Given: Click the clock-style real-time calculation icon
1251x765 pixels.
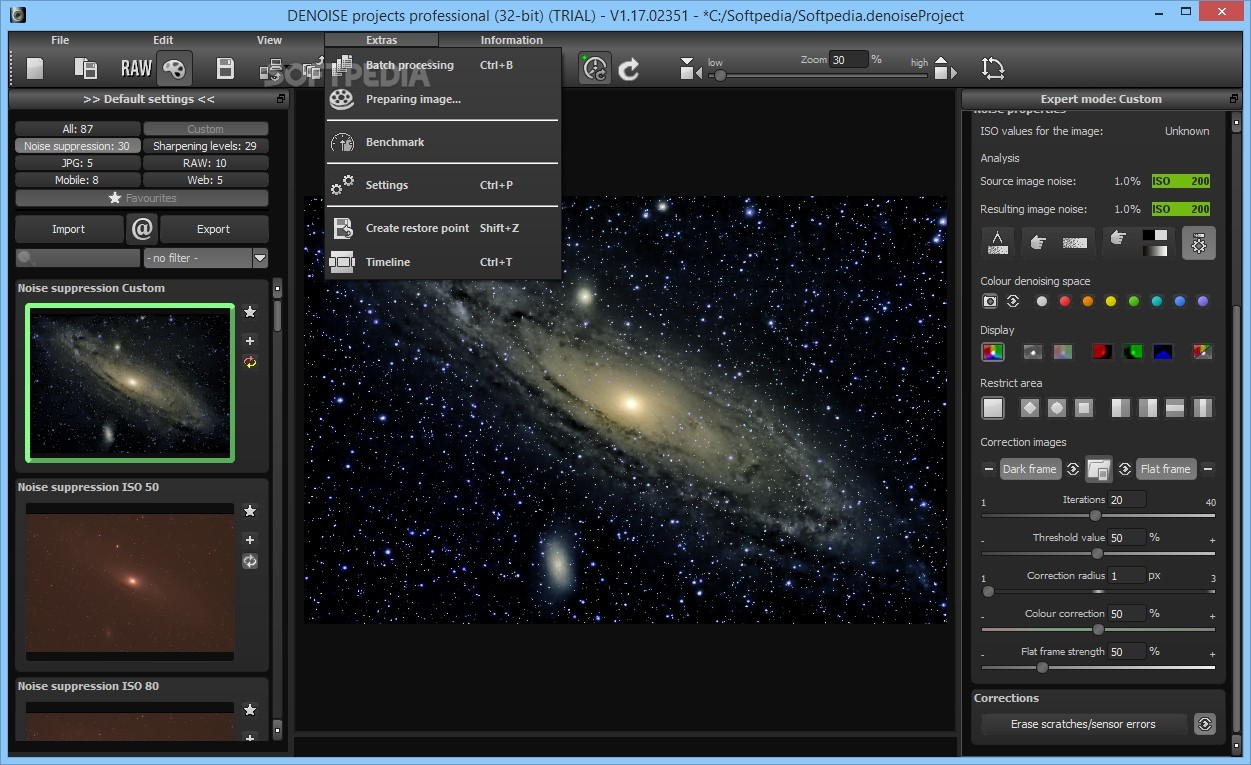Looking at the screenshot, I should pos(595,68).
